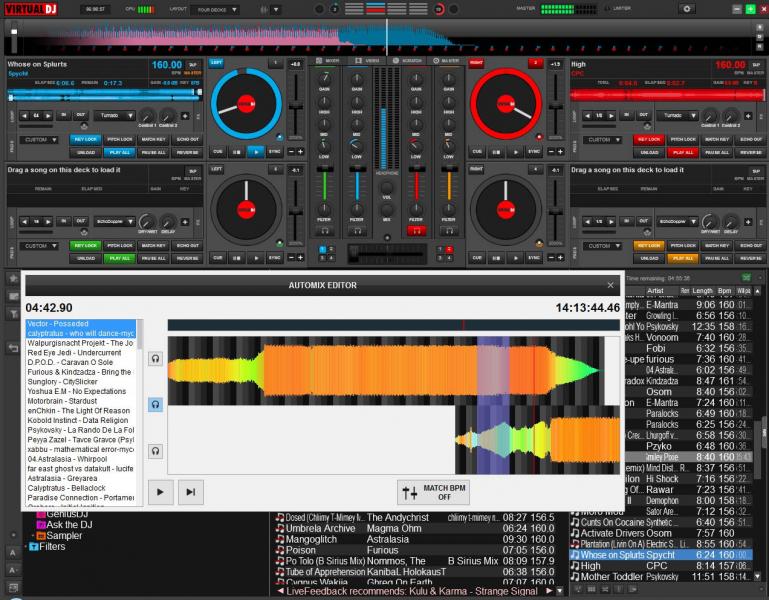769x600 pixels.
Task: Click Pause All on red deck 2
Action: click(x=717, y=153)
